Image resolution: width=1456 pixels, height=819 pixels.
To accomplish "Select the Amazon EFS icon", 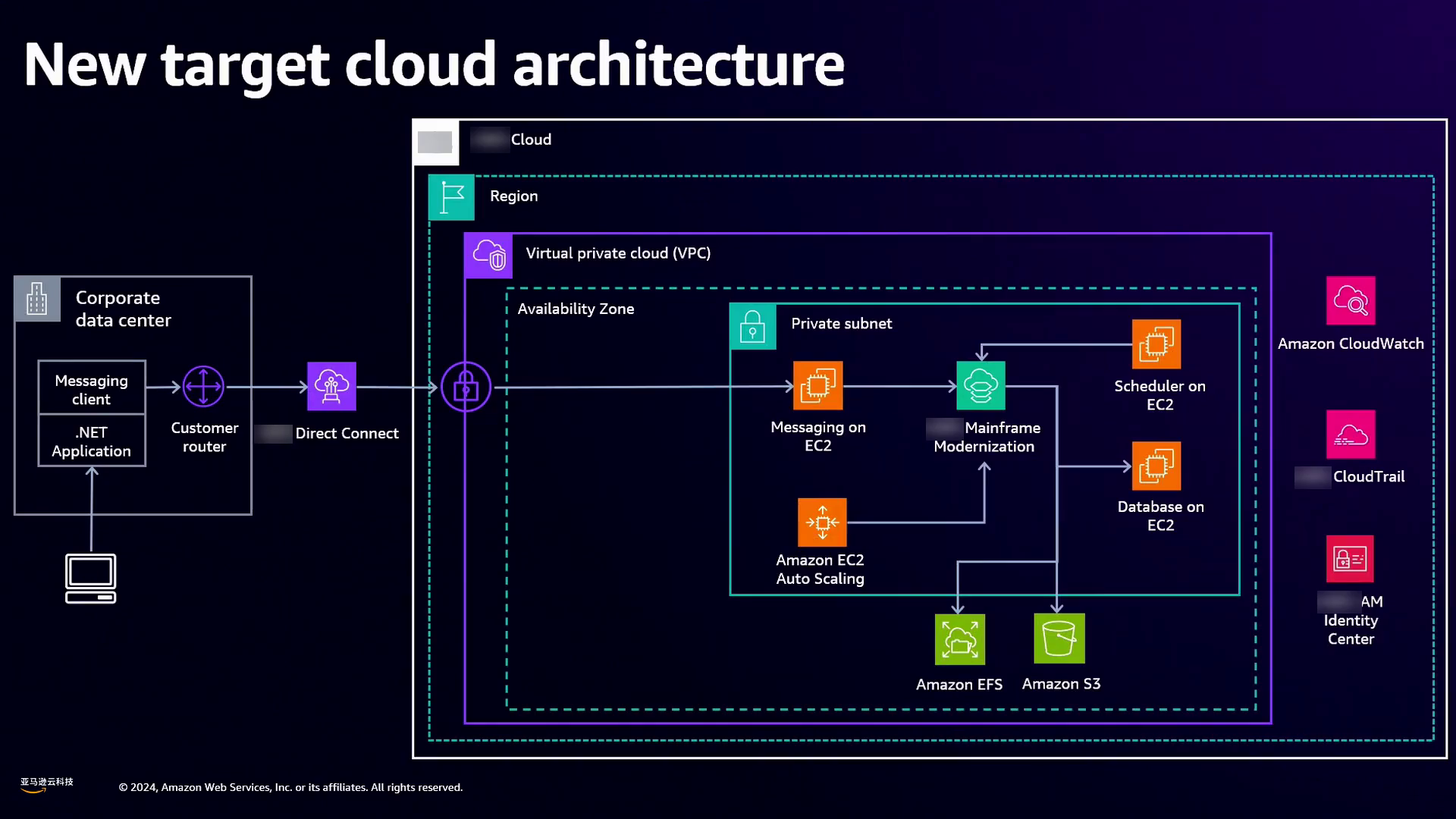I will point(960,639).
